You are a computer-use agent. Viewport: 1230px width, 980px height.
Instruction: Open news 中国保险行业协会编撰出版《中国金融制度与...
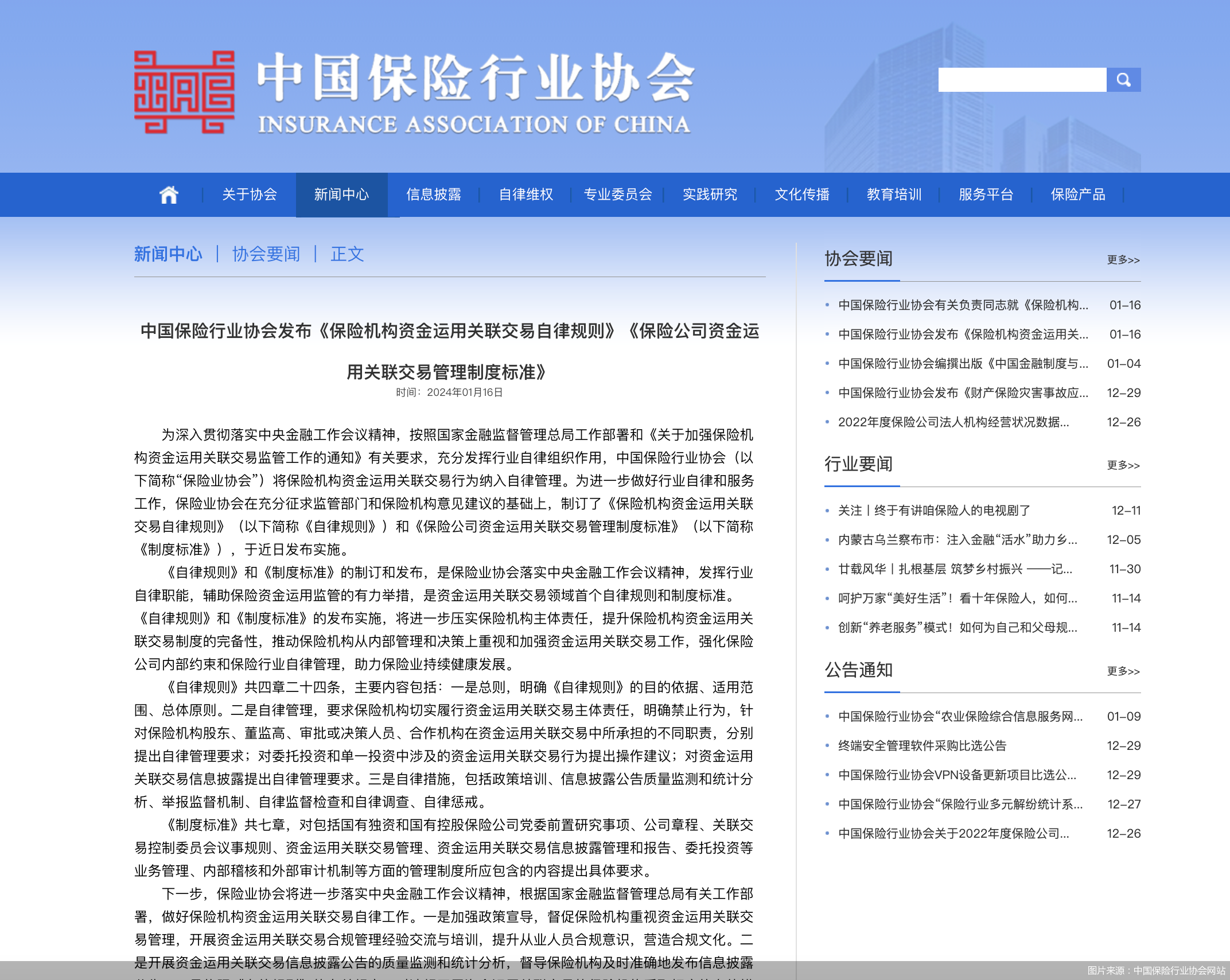point(963,364)
